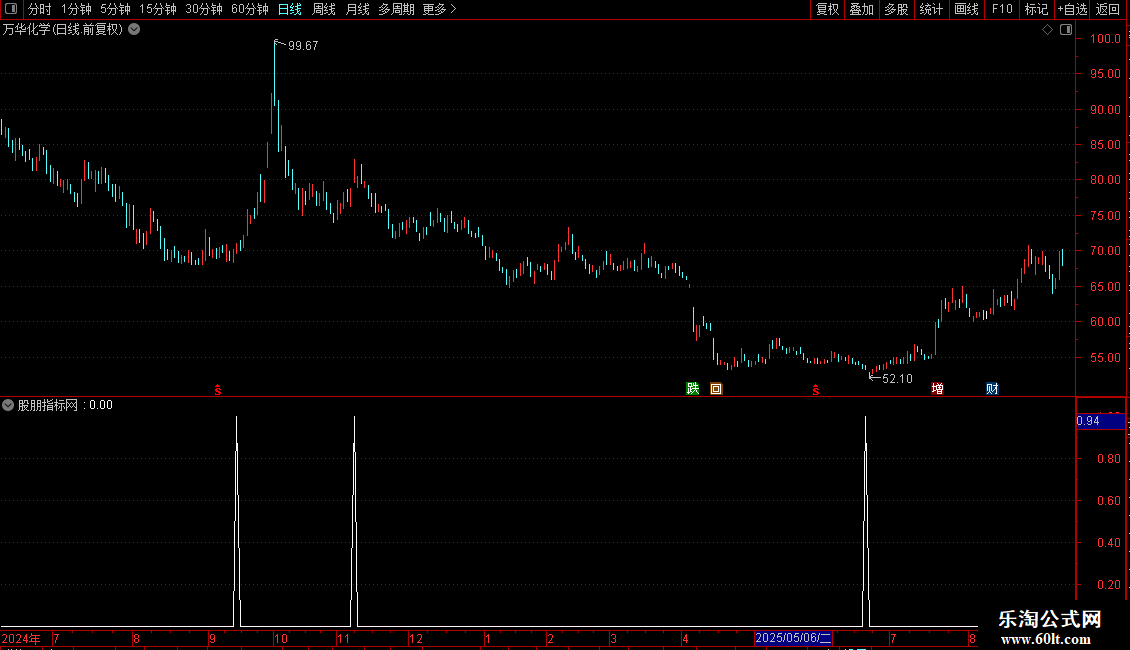Viewport: 1130px width, 650px height.
Task: Expand the 更多 periods menu
Action: pyautogui.click(x=440, y=9)
